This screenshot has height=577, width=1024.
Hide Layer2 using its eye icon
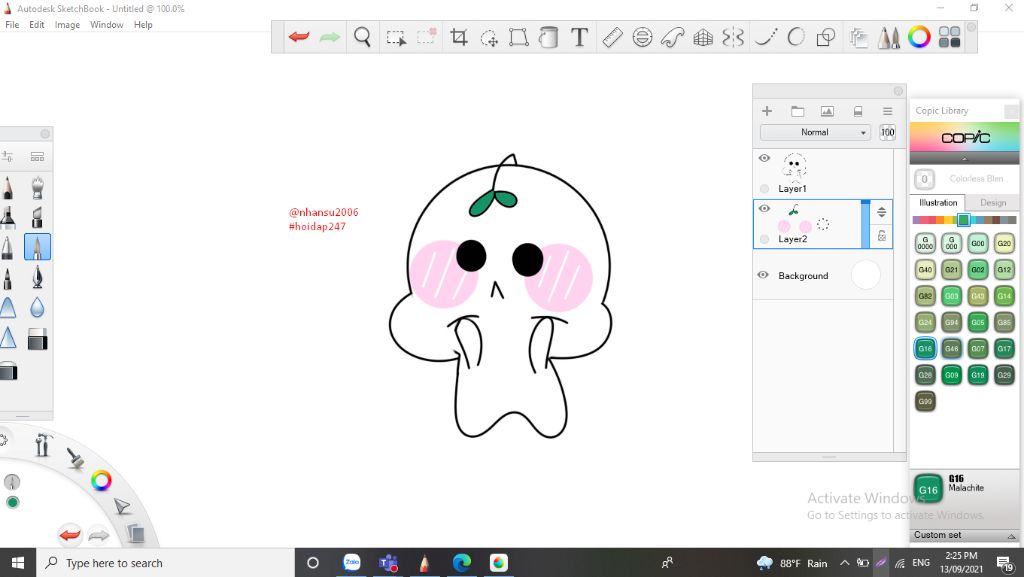coord(764,208)
